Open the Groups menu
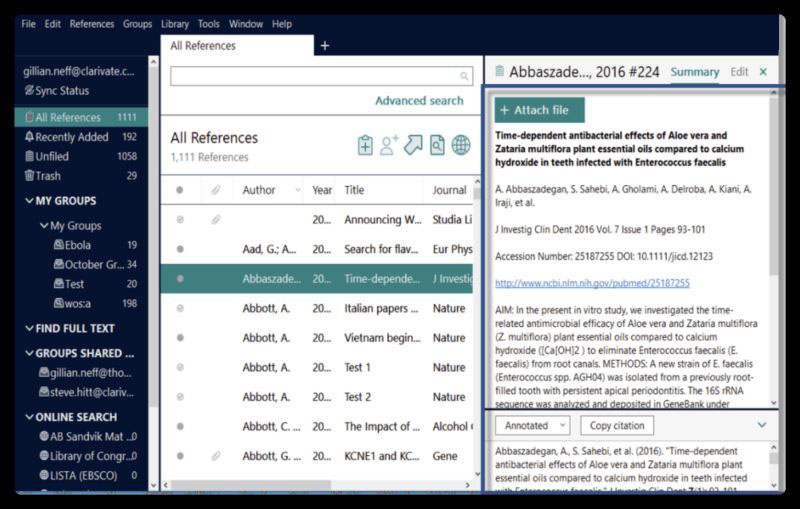The height and width of the screenshot is (509, 800). pyautogui.click(x=137, y=24)
